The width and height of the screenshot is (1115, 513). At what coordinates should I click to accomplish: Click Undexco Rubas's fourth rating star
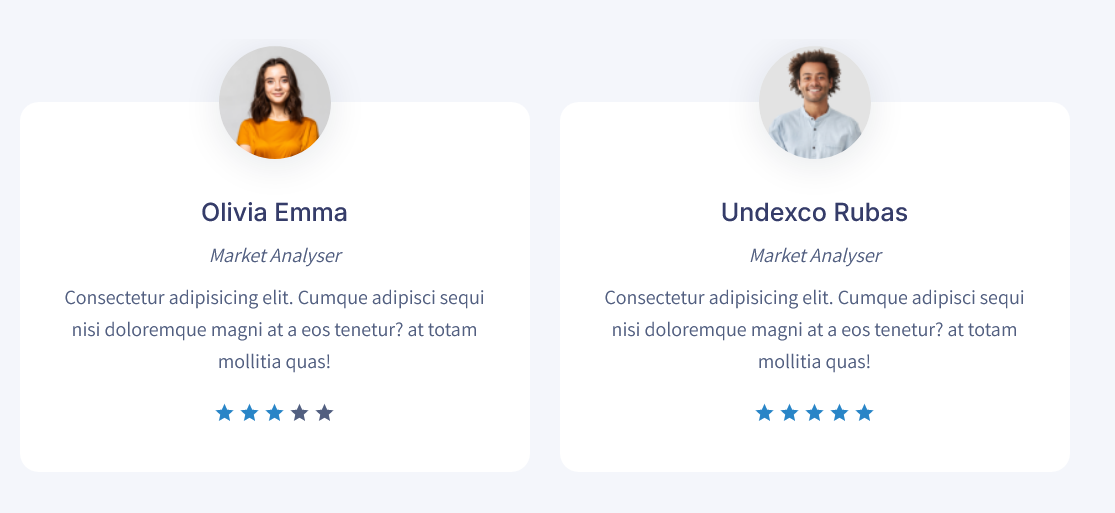pyautogui.click(x=839, y=413)
